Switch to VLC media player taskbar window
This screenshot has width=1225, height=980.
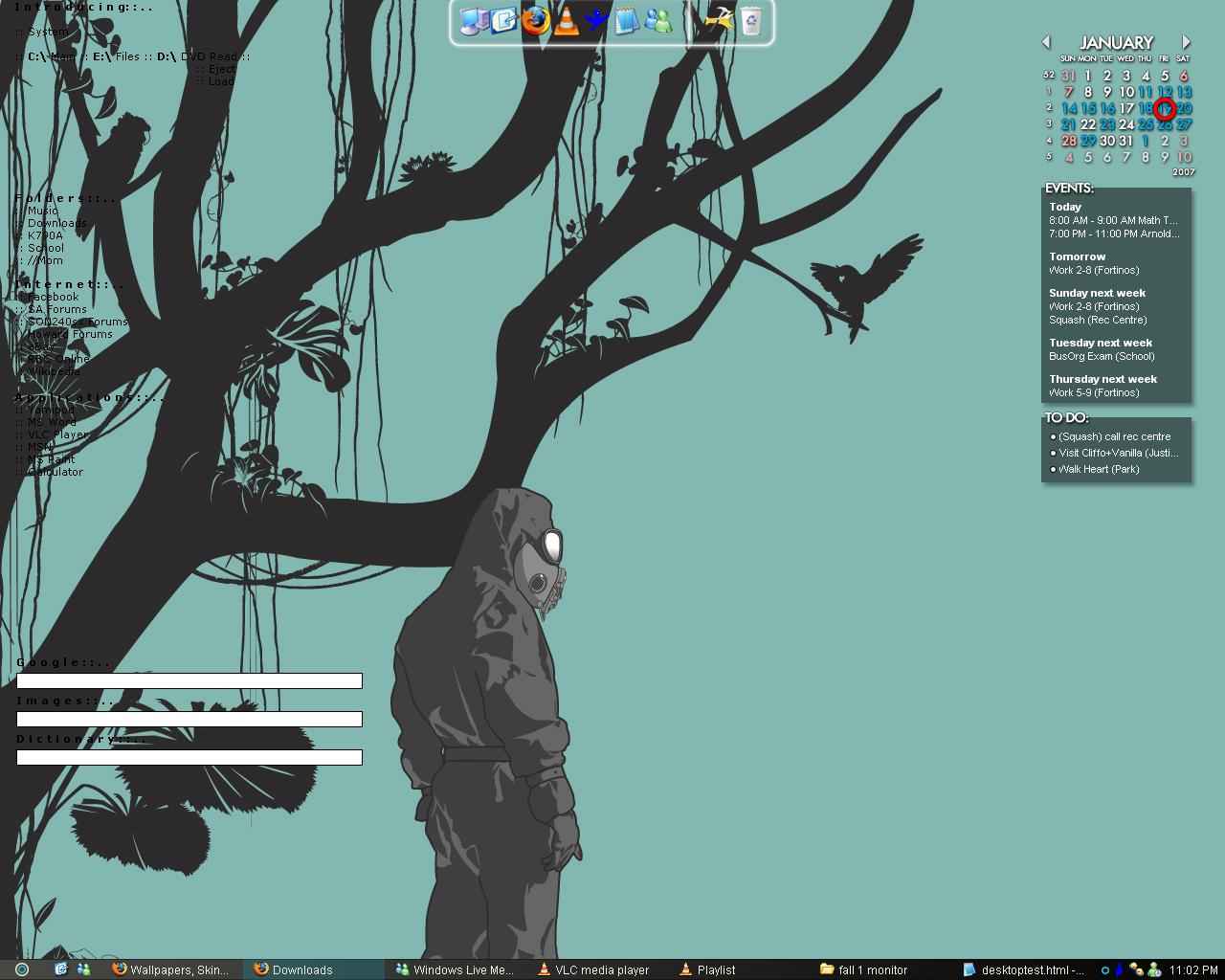point(597,969)
